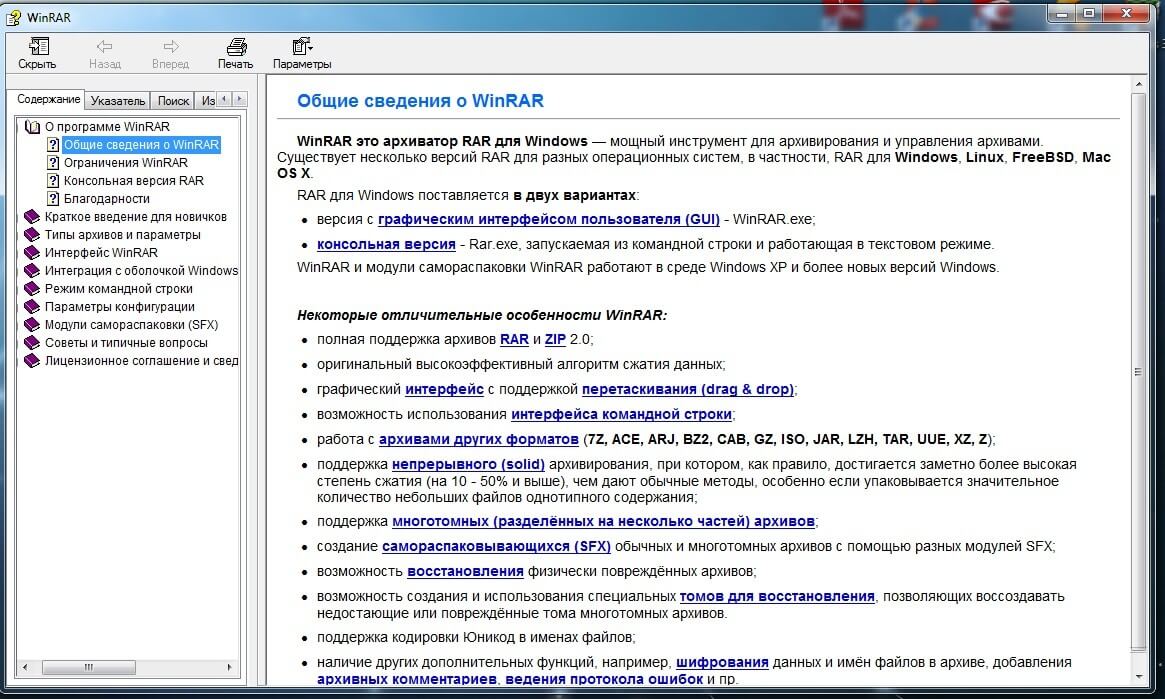Open the консольная версия link
This screenshot has height=699, width=1165.
coord(386,244)
